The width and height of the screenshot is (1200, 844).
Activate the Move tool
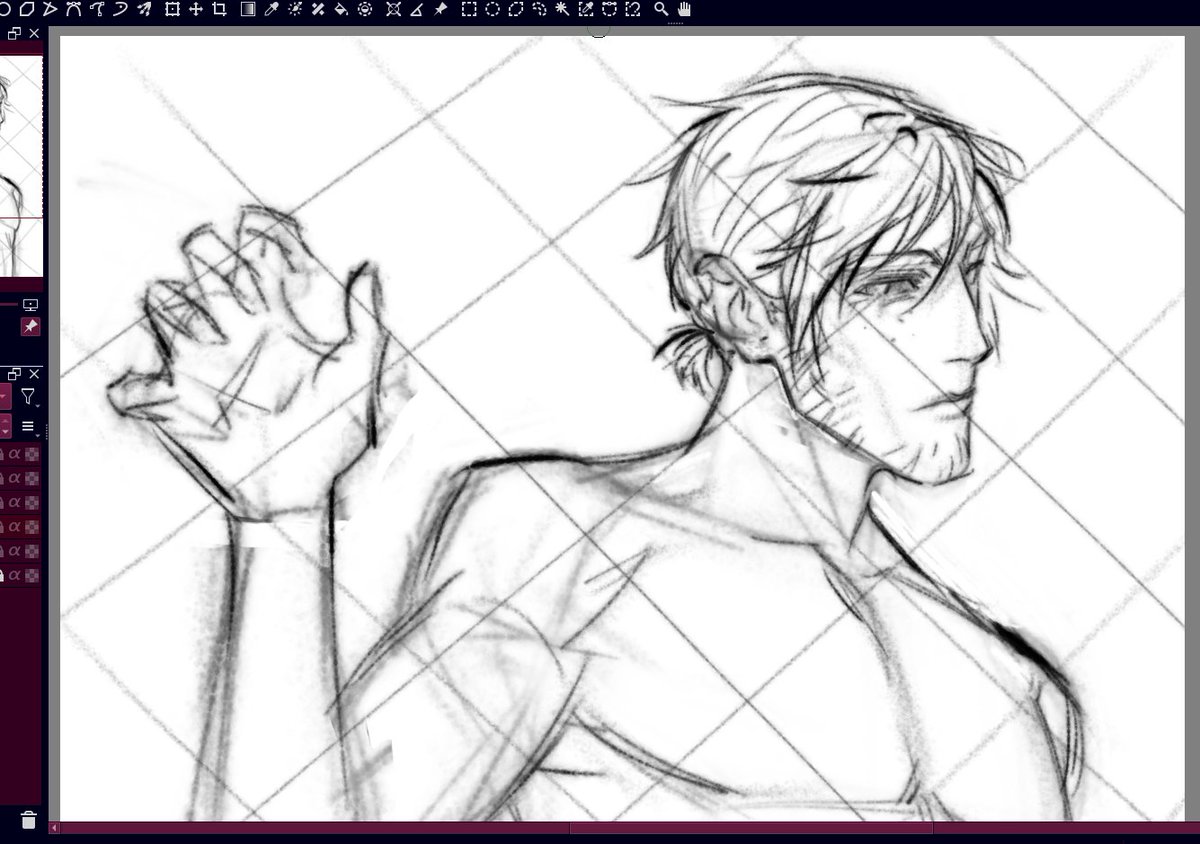point(196,9)
